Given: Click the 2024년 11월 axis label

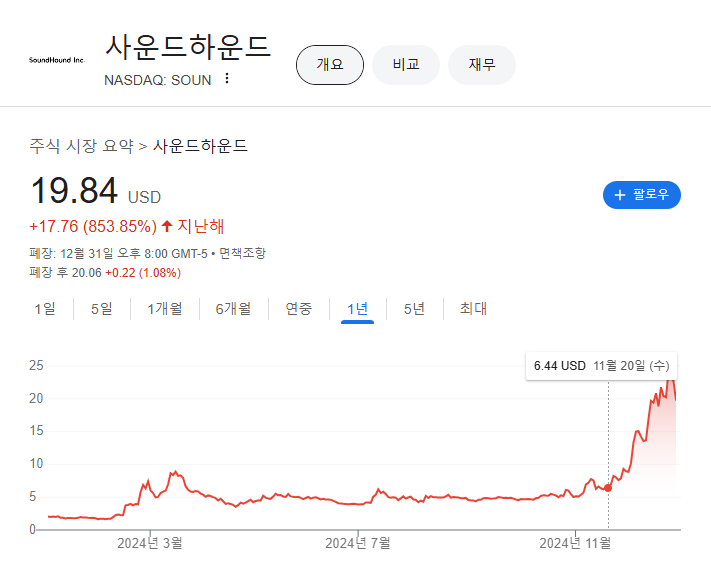Looking at the screenshot, I should [x=575, y=543].
